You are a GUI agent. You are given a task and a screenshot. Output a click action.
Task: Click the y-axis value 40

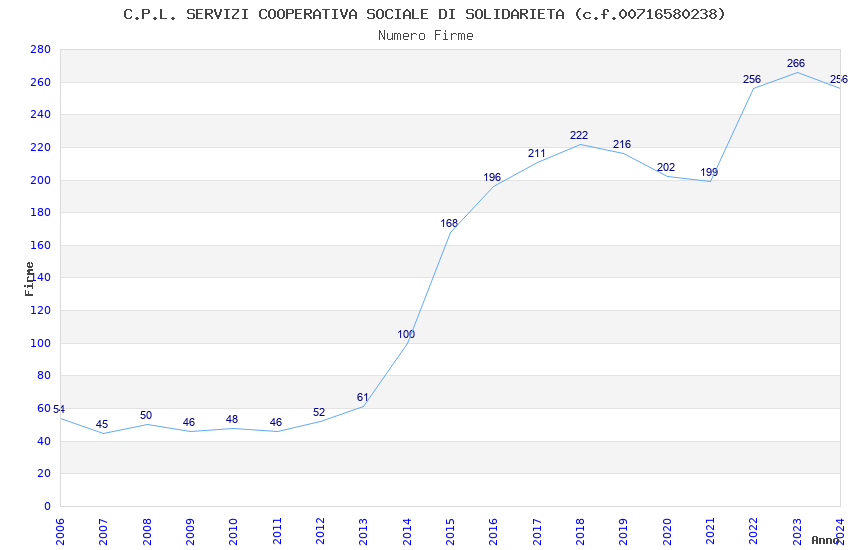(44, 441)
